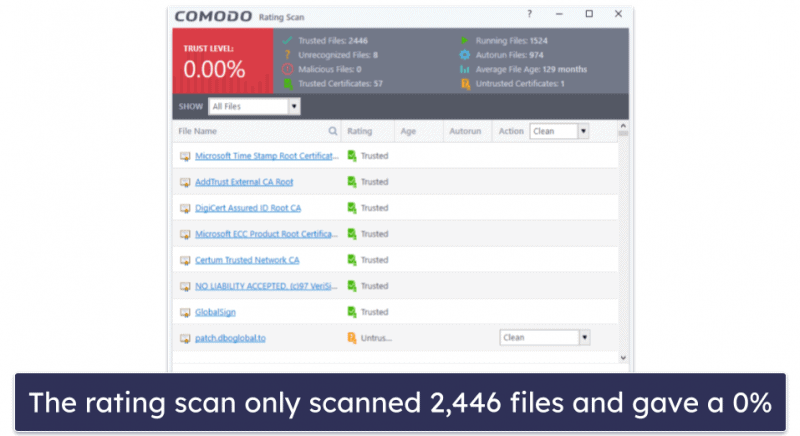This screenshot has height=436, width=800.
Task: Click certificate icon beside Microsoft ECC Product Root
Action: click(185, 234)
